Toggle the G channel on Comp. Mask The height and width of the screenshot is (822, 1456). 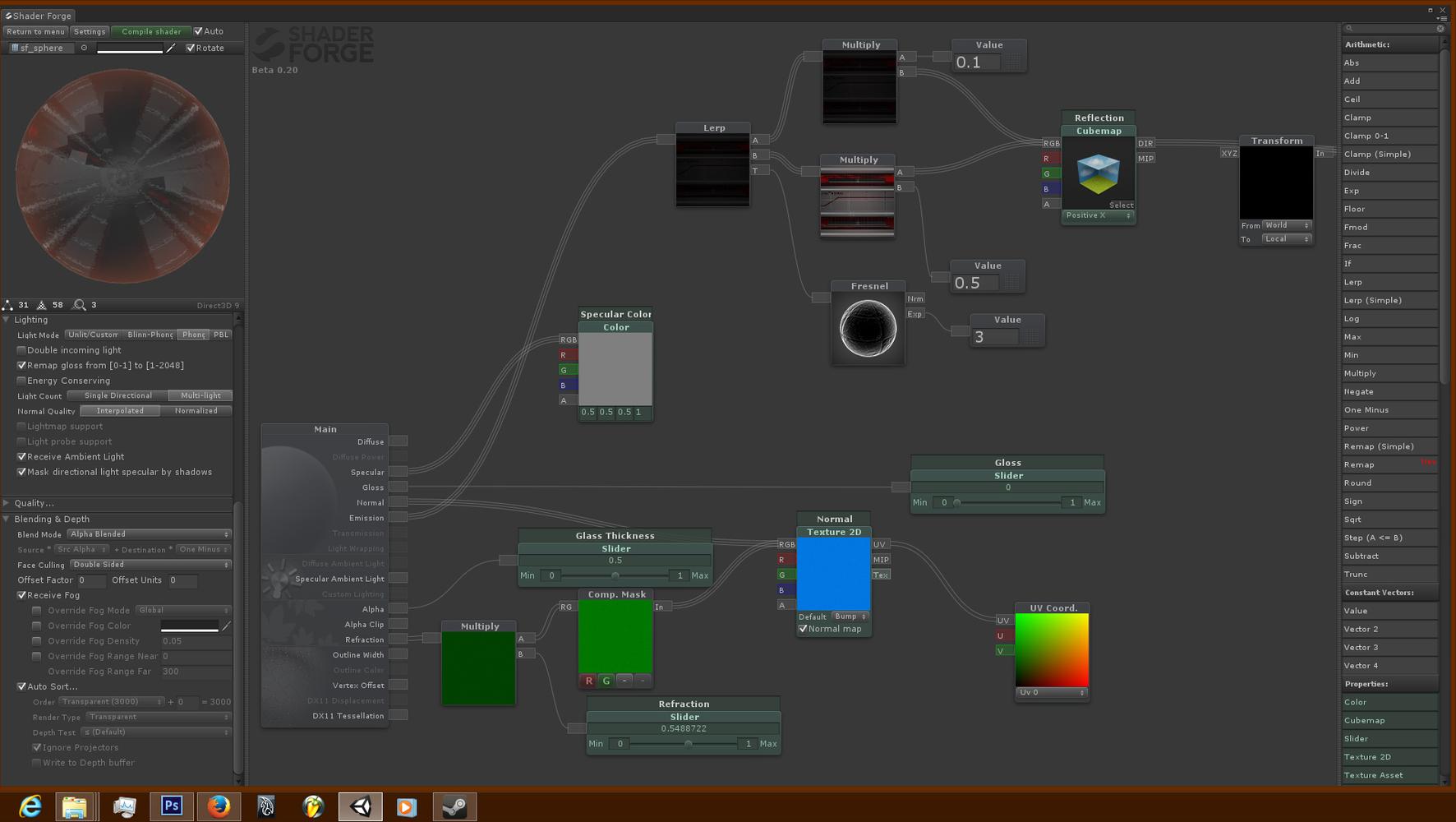tap(606, 681)
